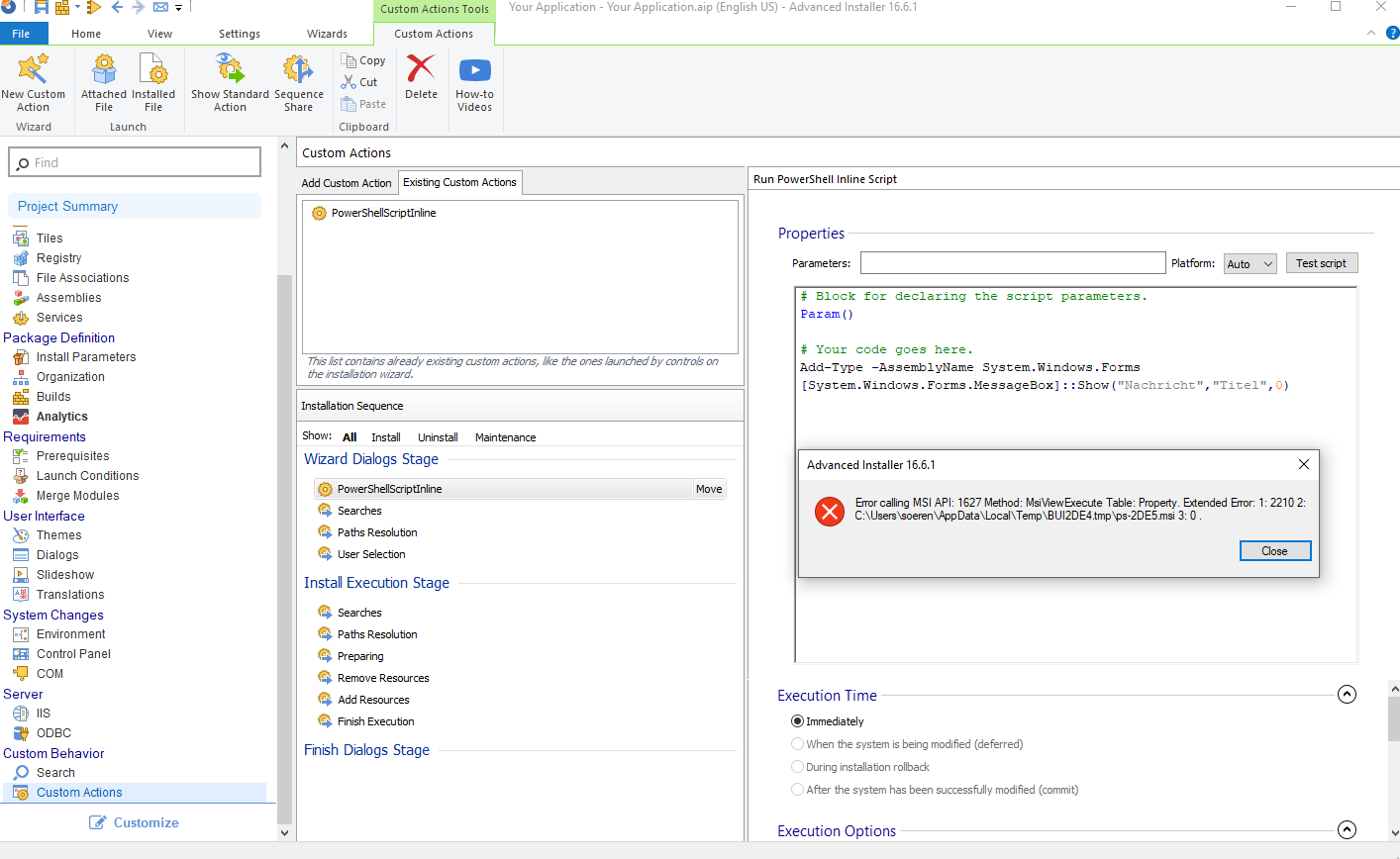Show only Install sequence actions

386,437
